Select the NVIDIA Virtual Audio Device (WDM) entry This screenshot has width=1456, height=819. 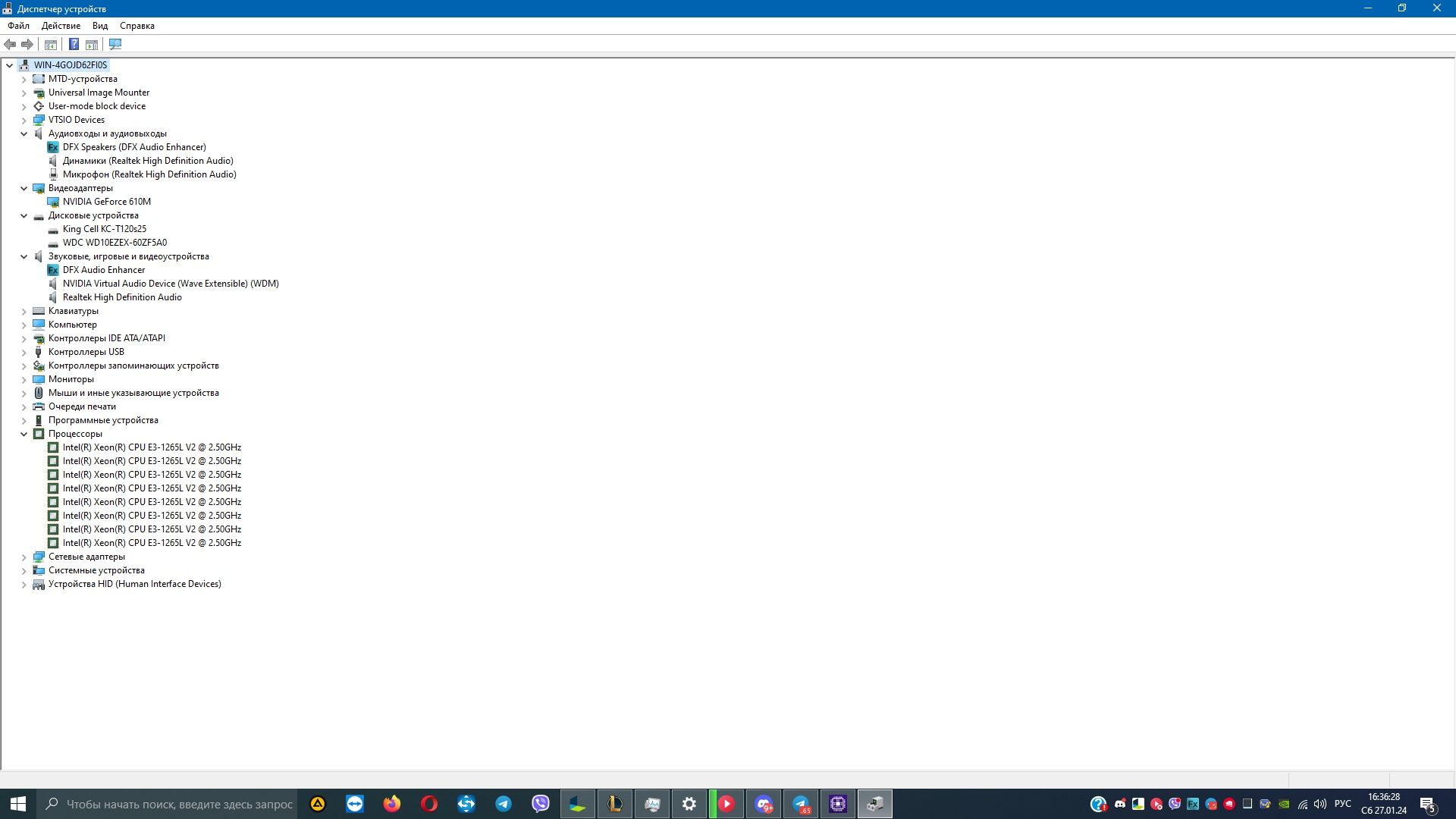click(x=171, y=284)
